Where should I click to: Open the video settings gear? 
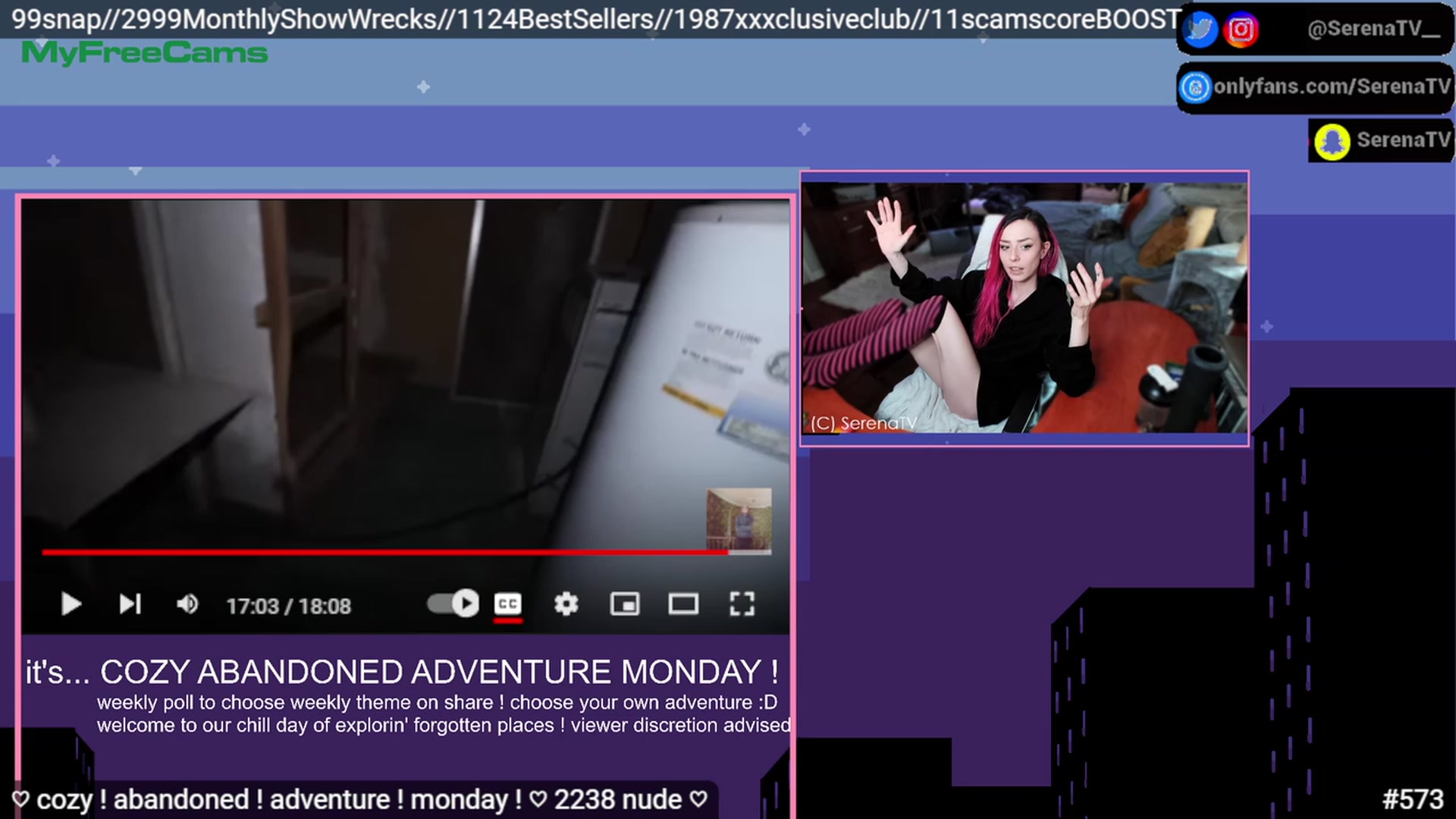pos(566,604)
